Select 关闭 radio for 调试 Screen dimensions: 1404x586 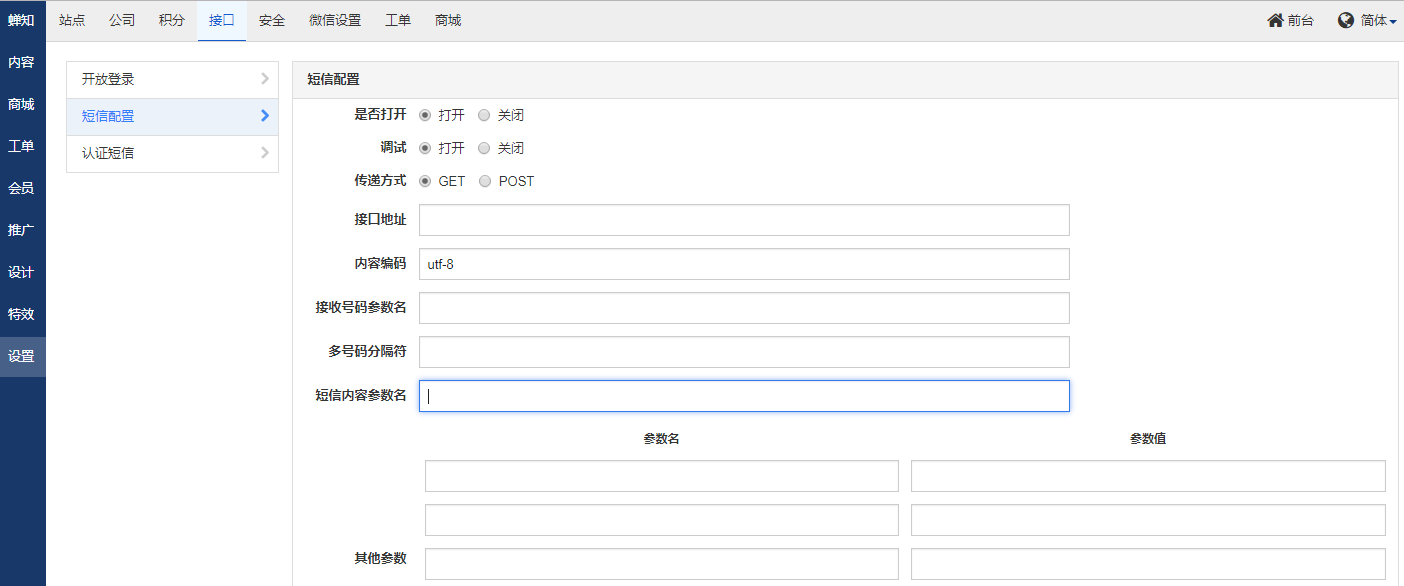tap(485, 148)
